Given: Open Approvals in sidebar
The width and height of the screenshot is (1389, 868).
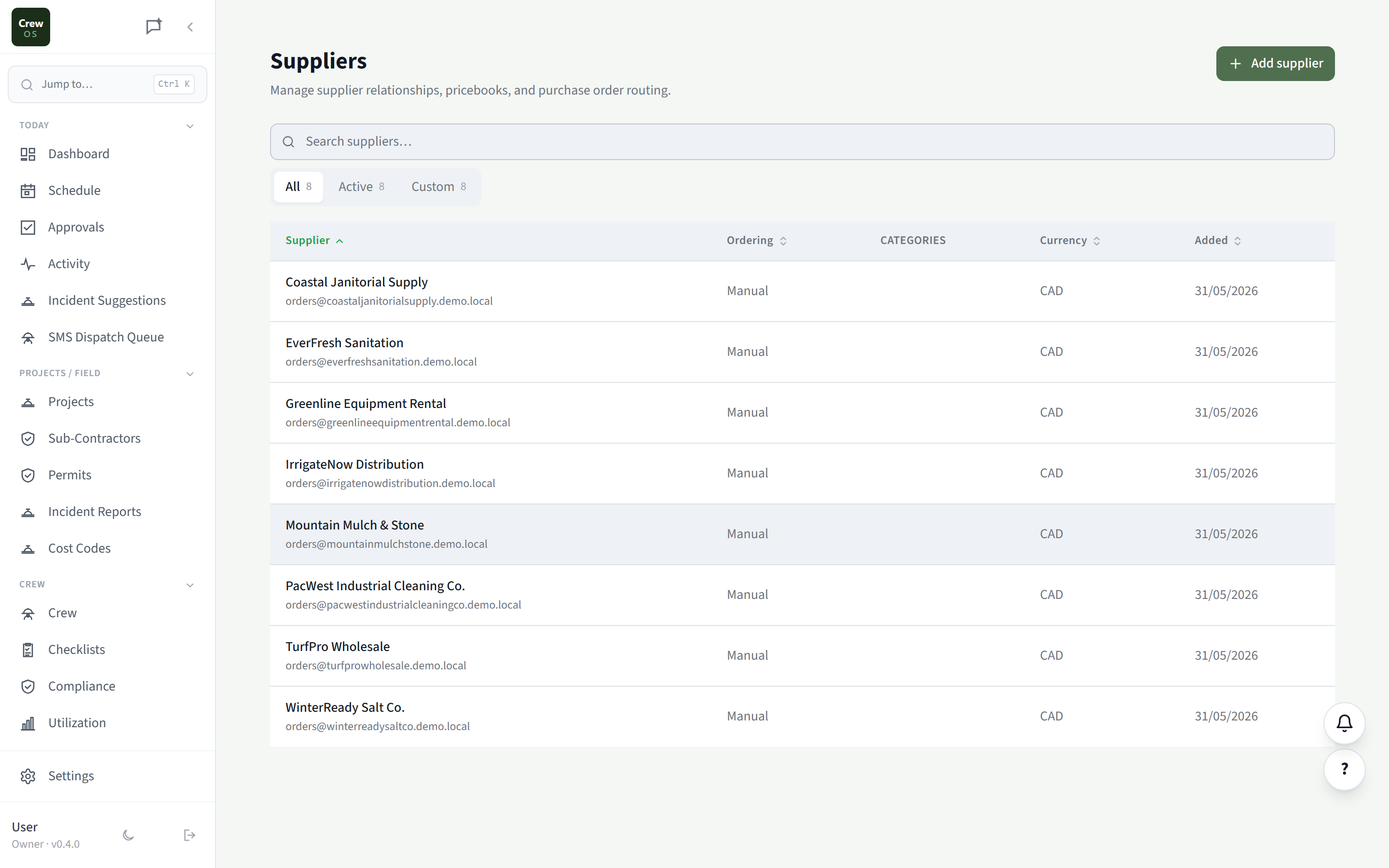Looking at the screenshot, I should [x=108, y=227].
